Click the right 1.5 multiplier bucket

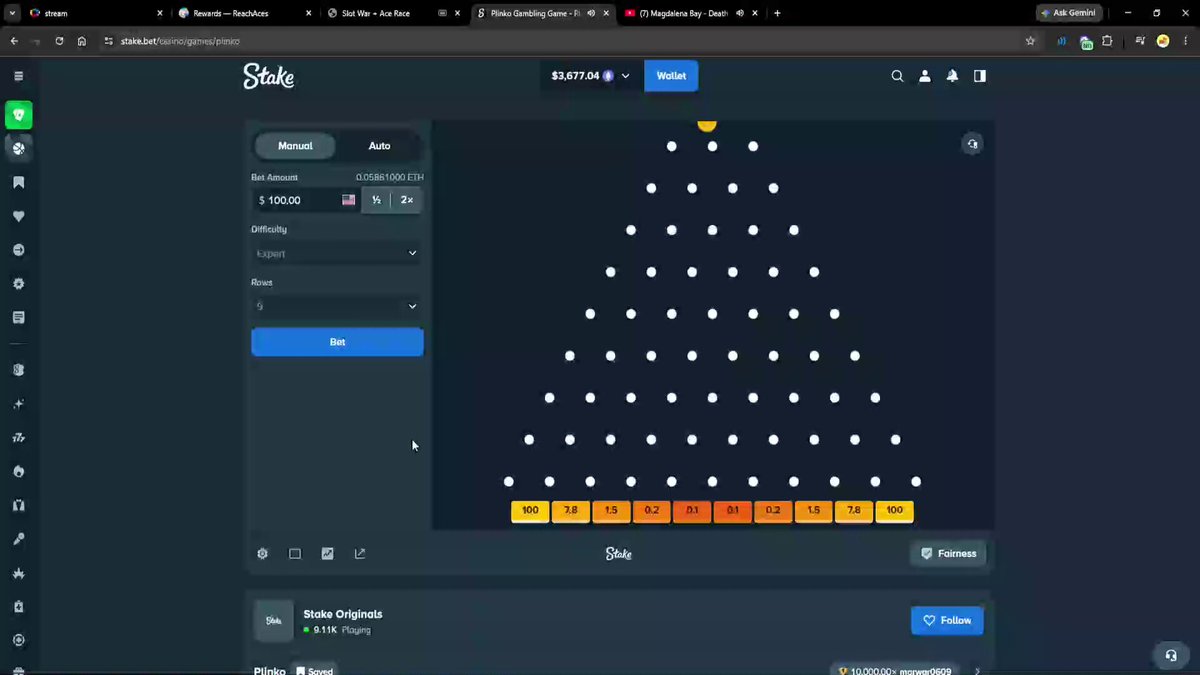click(x=814, y=511)
